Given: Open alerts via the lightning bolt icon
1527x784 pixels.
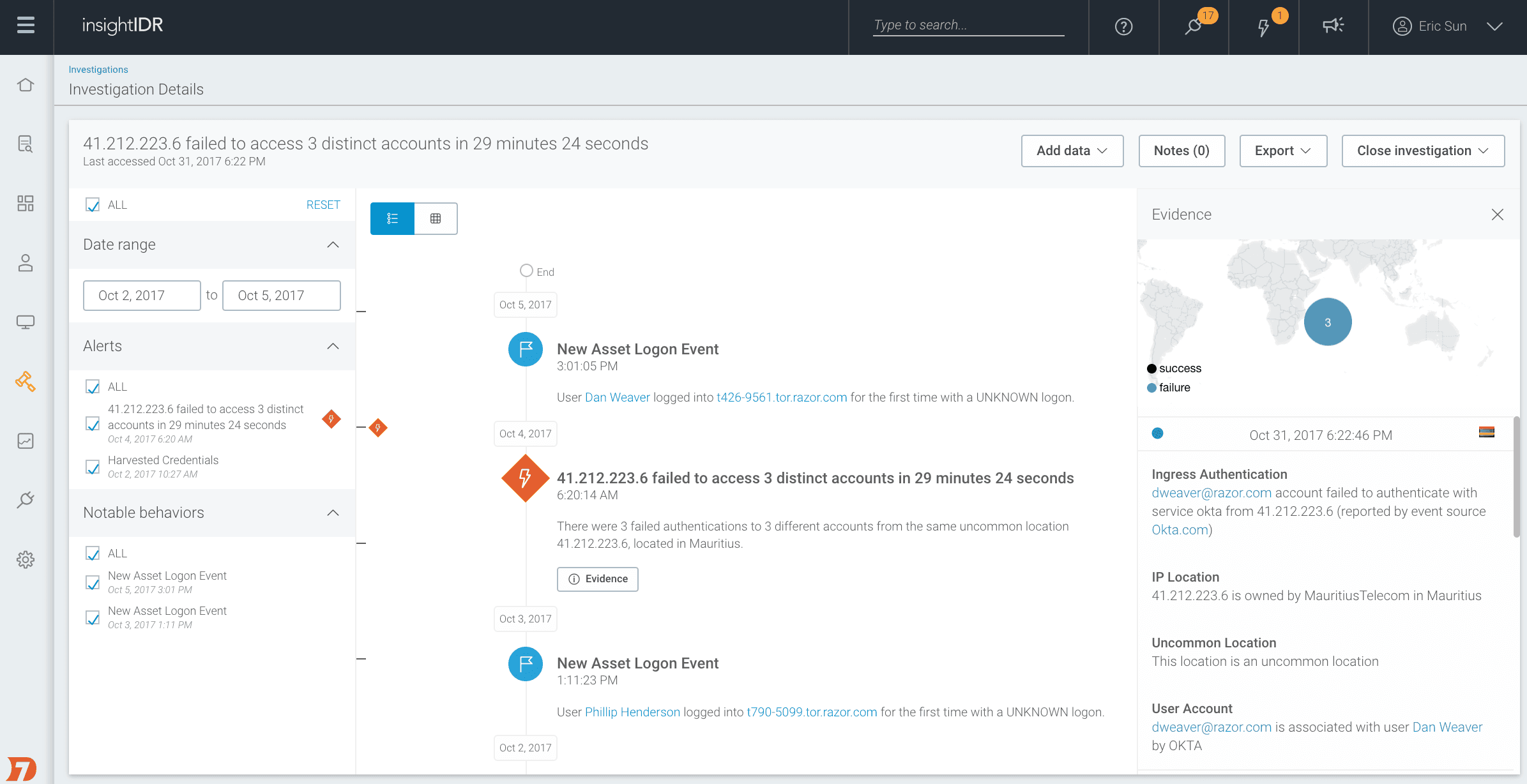Looking at the screenshot, I should pyautogui.click(x=1263, y=26).
